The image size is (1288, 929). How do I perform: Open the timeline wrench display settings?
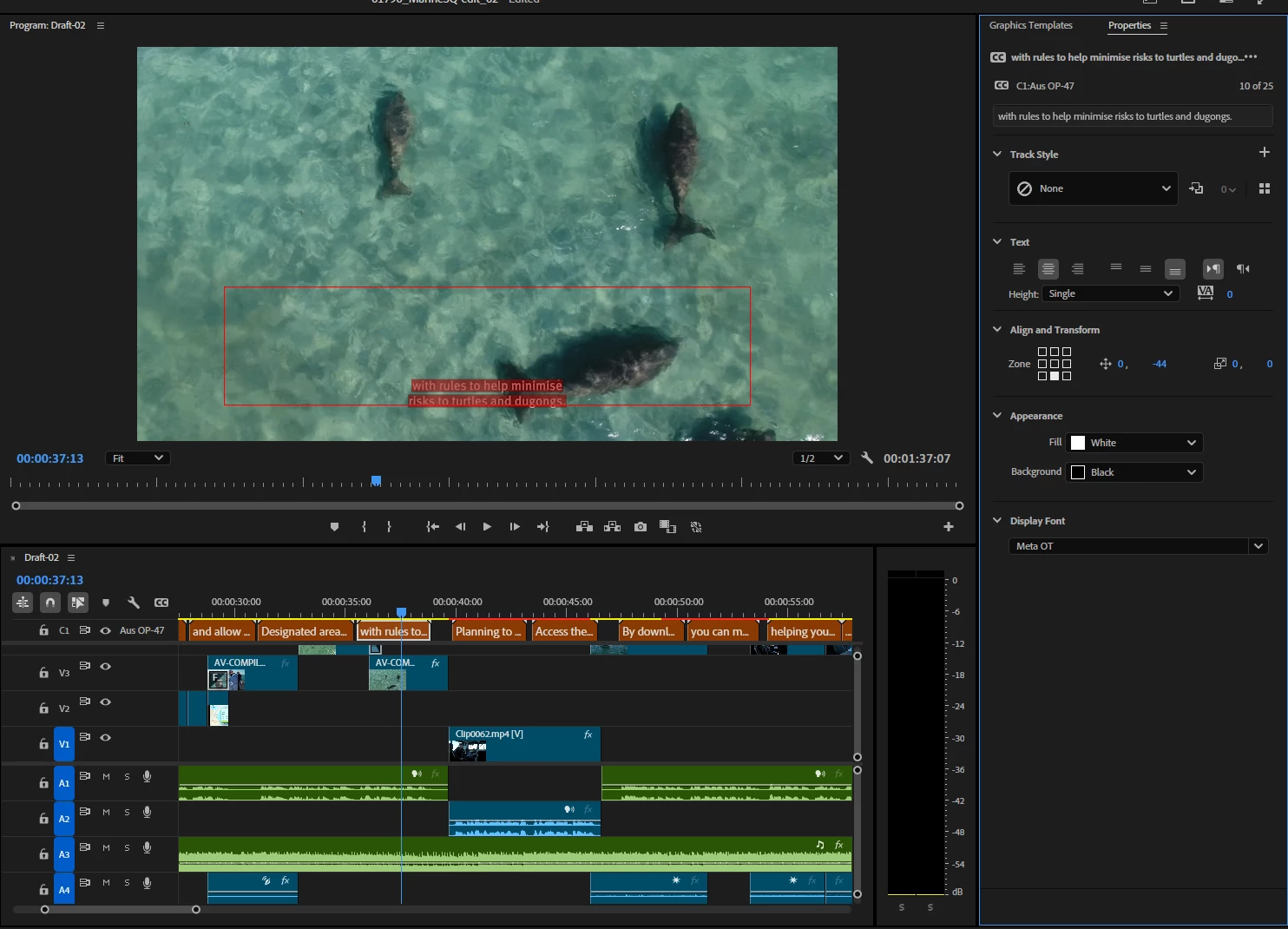click(x=134, y=603)
